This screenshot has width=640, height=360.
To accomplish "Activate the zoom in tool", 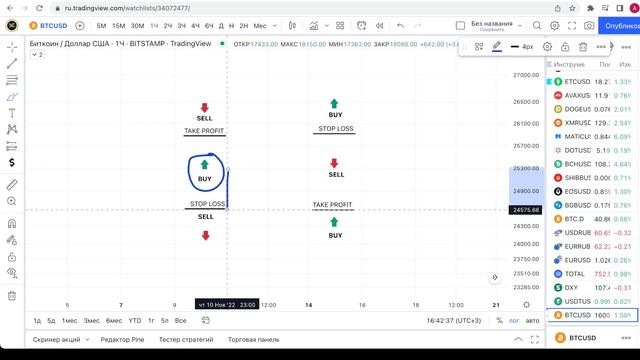I will [12, 201].
